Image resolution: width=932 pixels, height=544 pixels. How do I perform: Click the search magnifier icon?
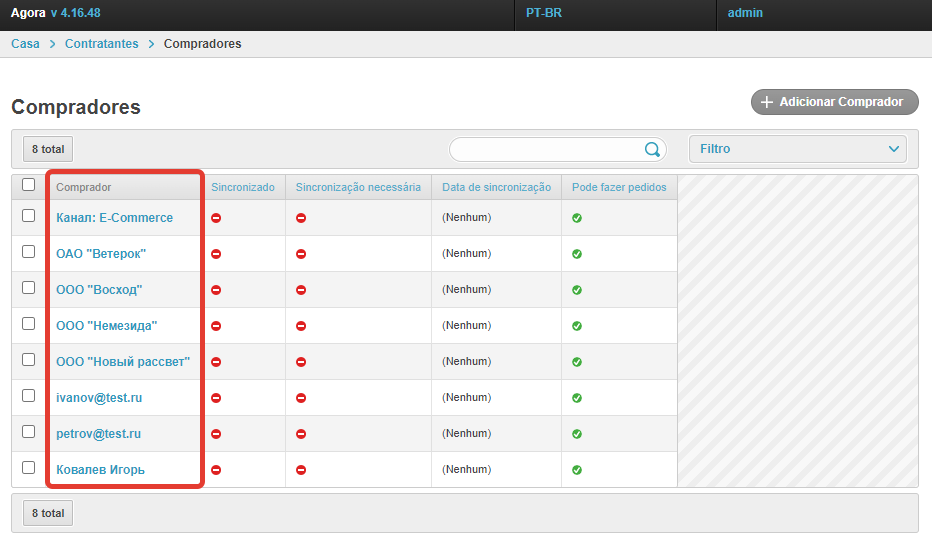pyautogui.click(x=652, y=149)
